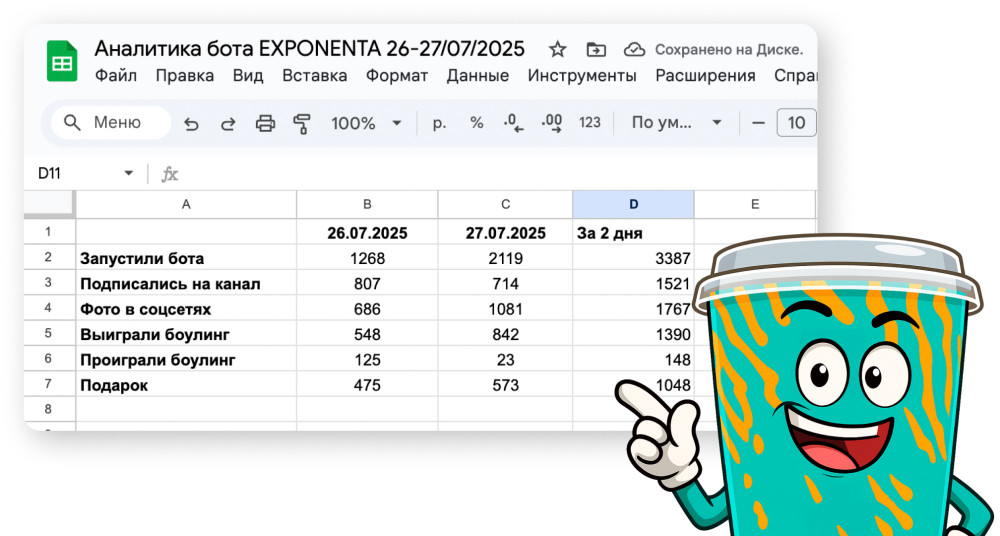
Task: Activate the paint format tool
Action: (302, 123)
